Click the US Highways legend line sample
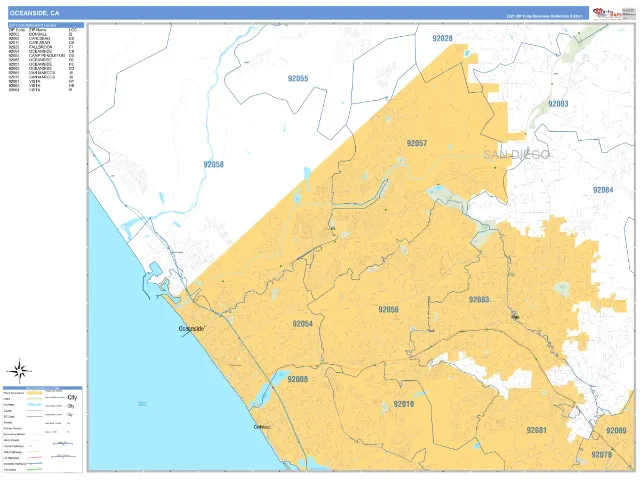Screen dimensions: 640x480 [x=35, y=458]
